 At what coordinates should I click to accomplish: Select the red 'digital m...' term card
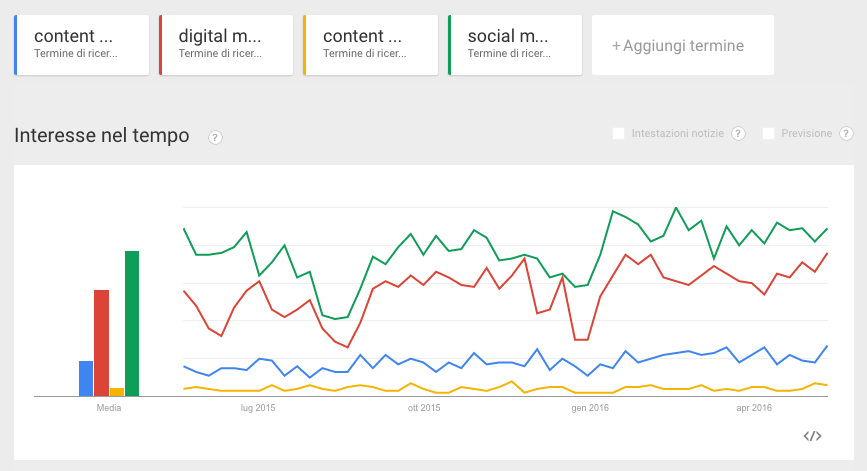pyautogui.click(x=226, y=45)
